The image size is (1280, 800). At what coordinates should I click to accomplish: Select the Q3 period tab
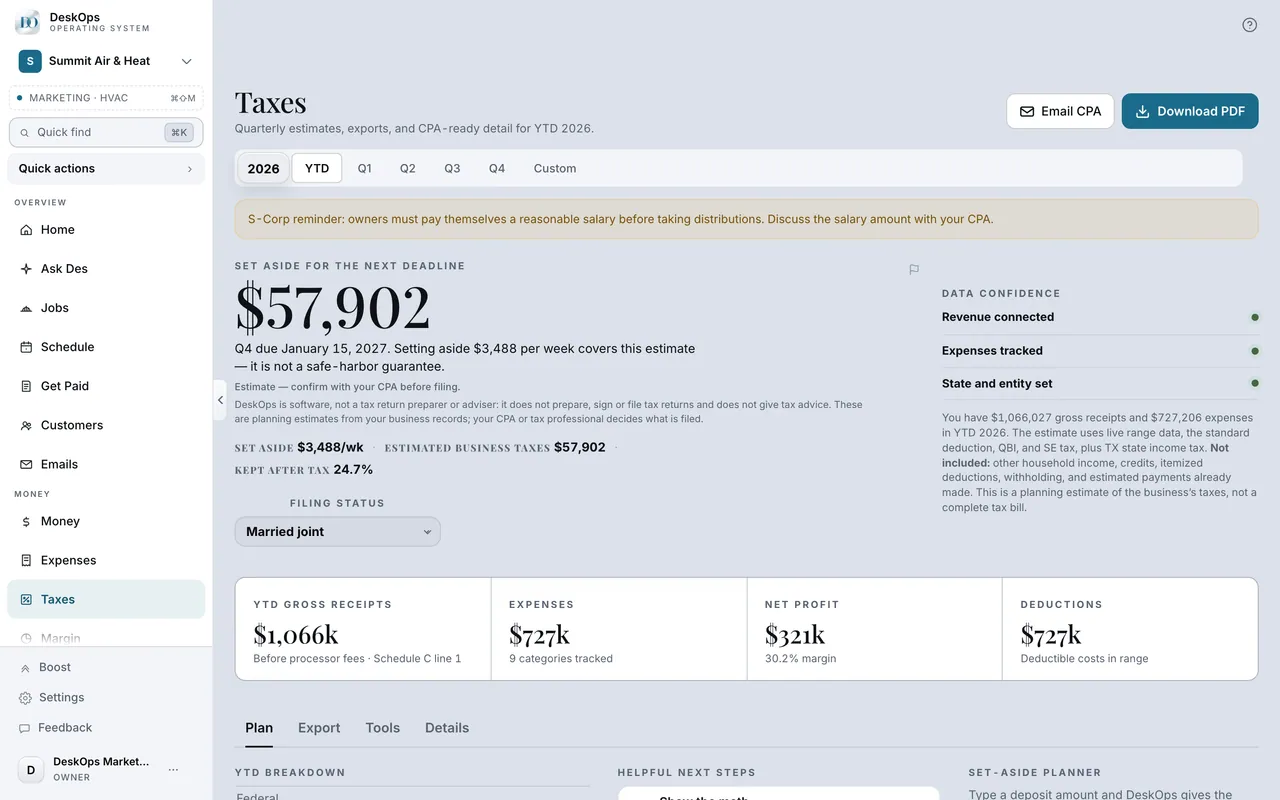[x=452, y=168]
